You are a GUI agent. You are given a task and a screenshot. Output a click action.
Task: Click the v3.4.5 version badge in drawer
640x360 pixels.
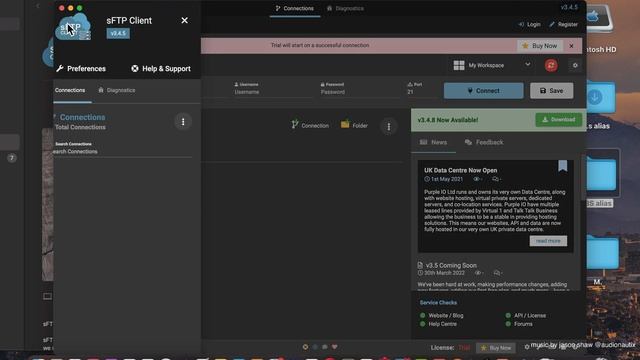(x=118, y=33)
